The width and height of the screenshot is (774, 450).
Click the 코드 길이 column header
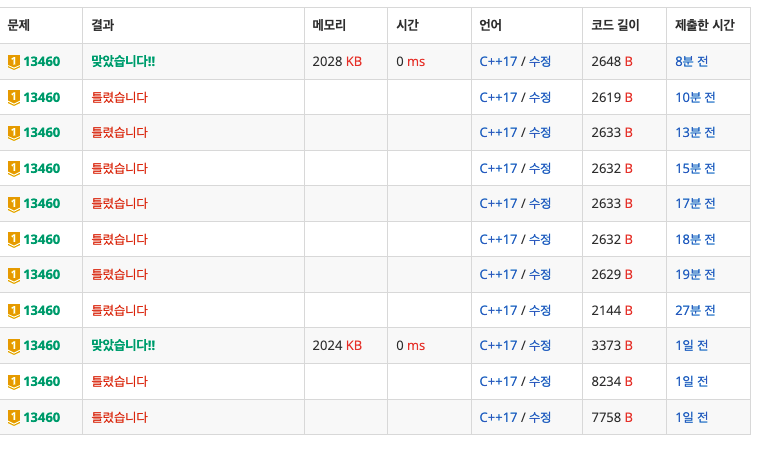(x=615, y=25)
